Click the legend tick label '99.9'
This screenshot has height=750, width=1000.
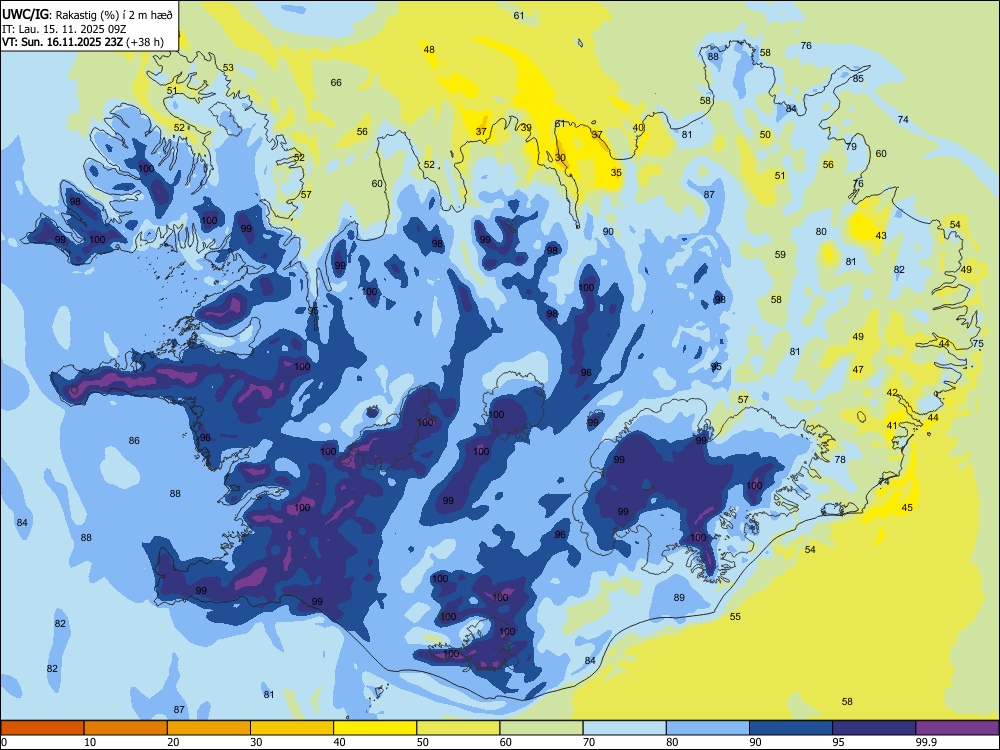point(926,742)
